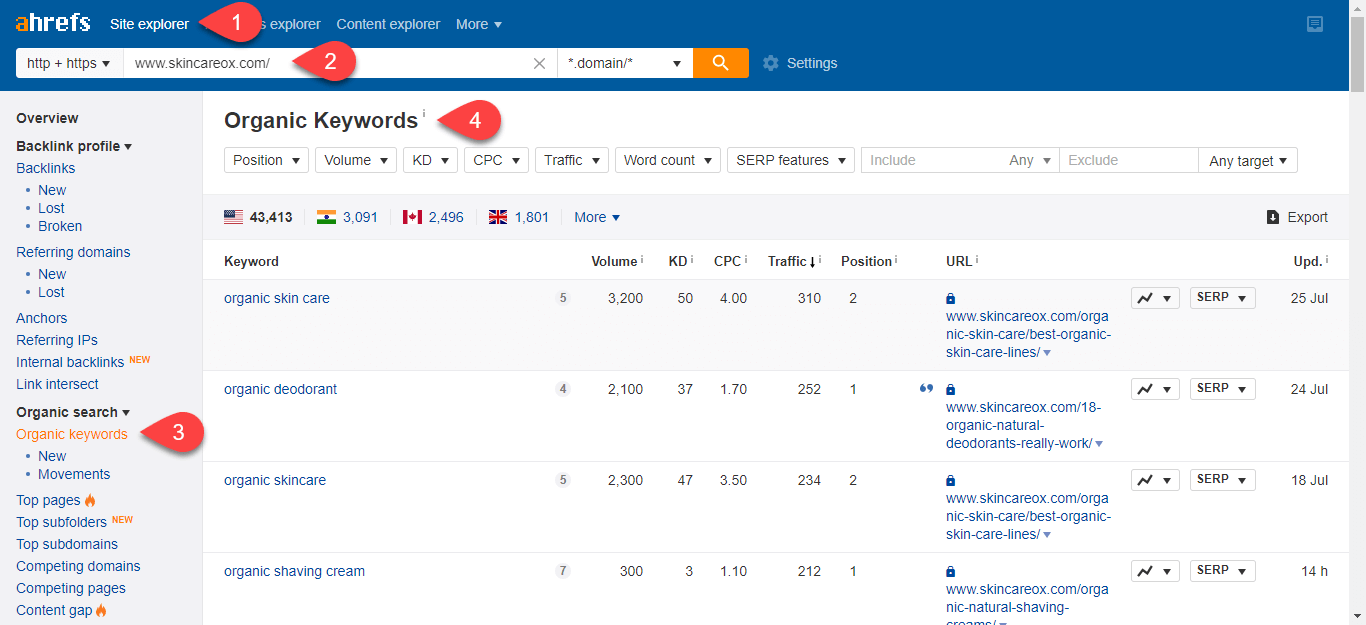Click the Canada flag icon
This screenshot has width=1366, height=625.
(x=412, y=217)
